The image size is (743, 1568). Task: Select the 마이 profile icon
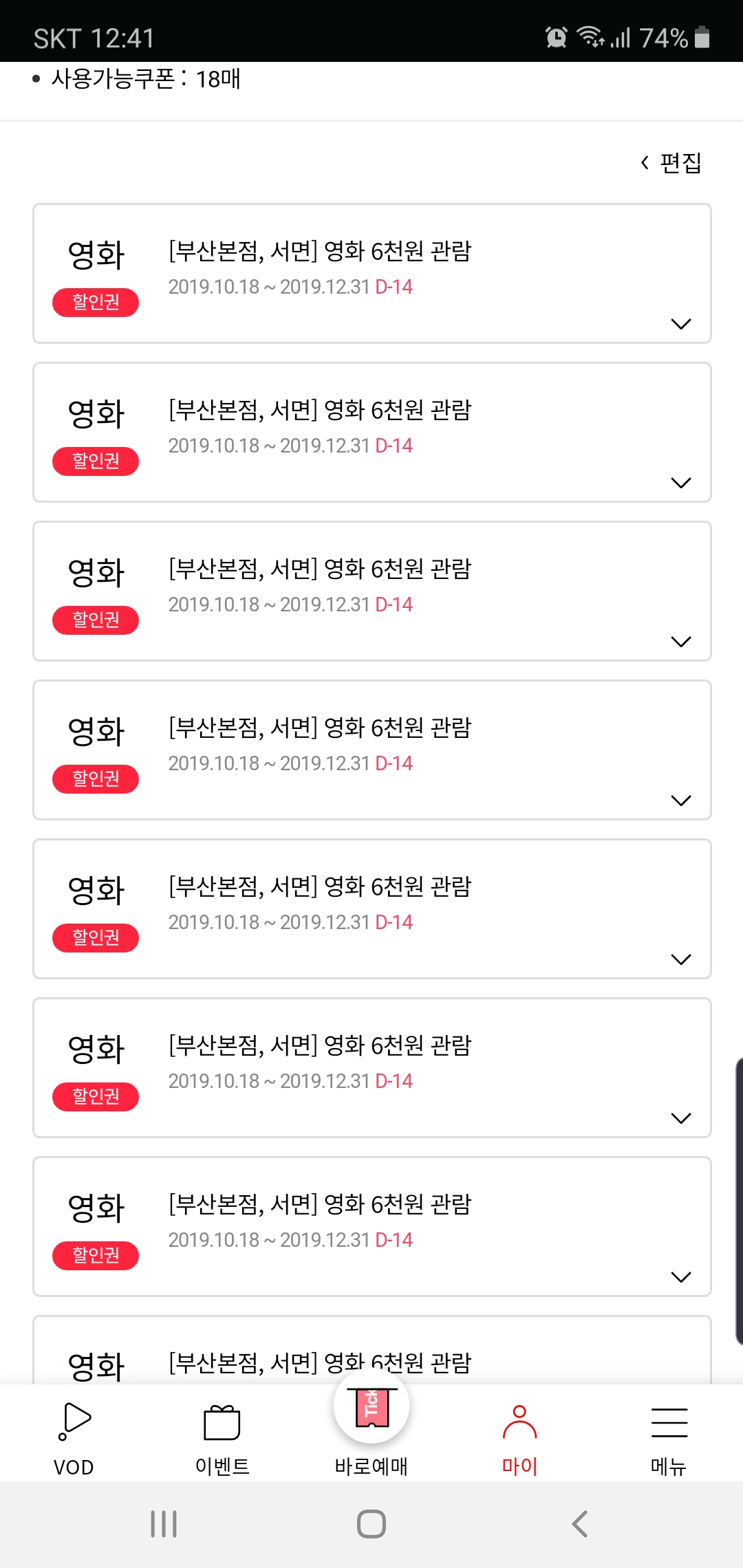coord(519,1422)
